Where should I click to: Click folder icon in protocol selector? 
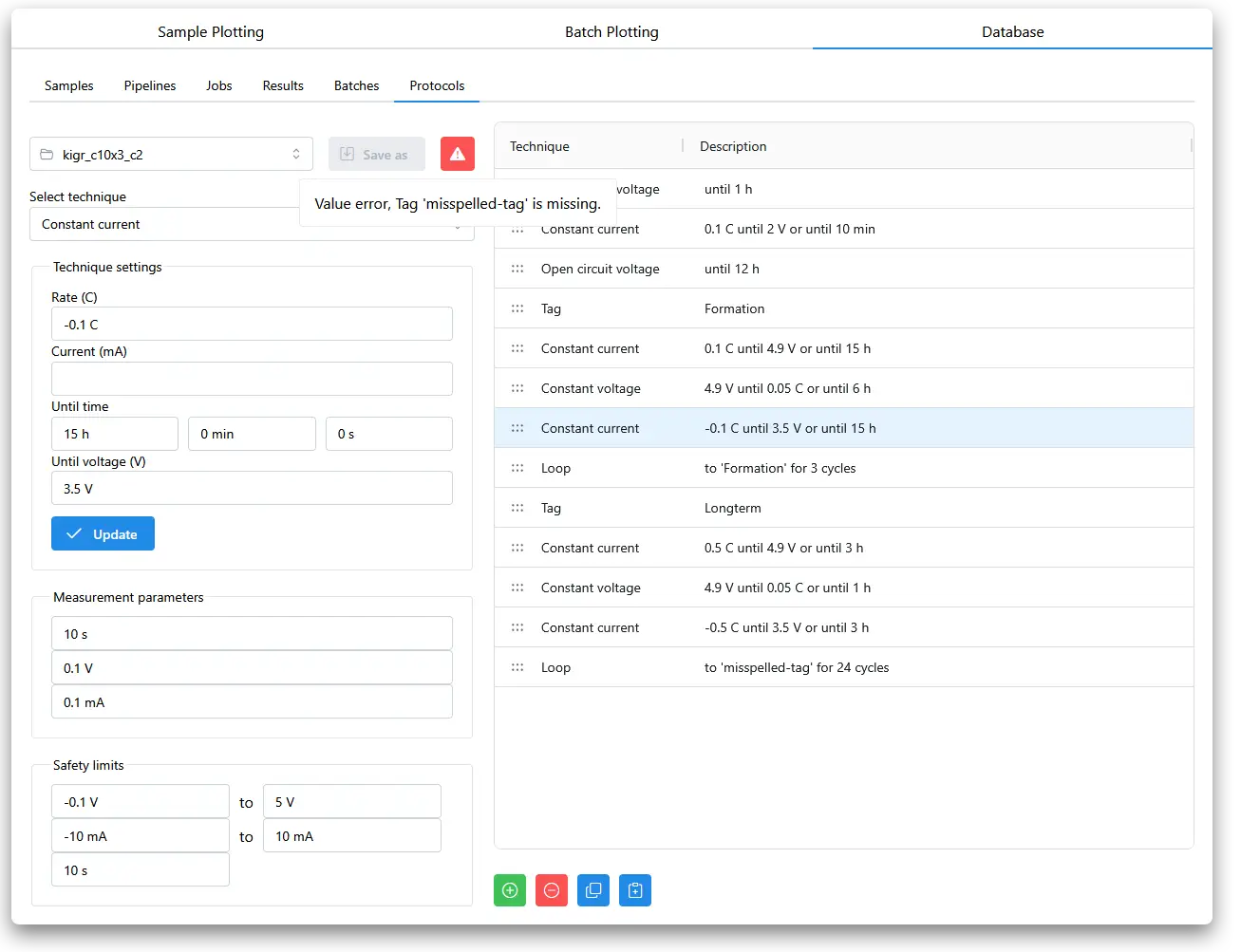point(47,154)
